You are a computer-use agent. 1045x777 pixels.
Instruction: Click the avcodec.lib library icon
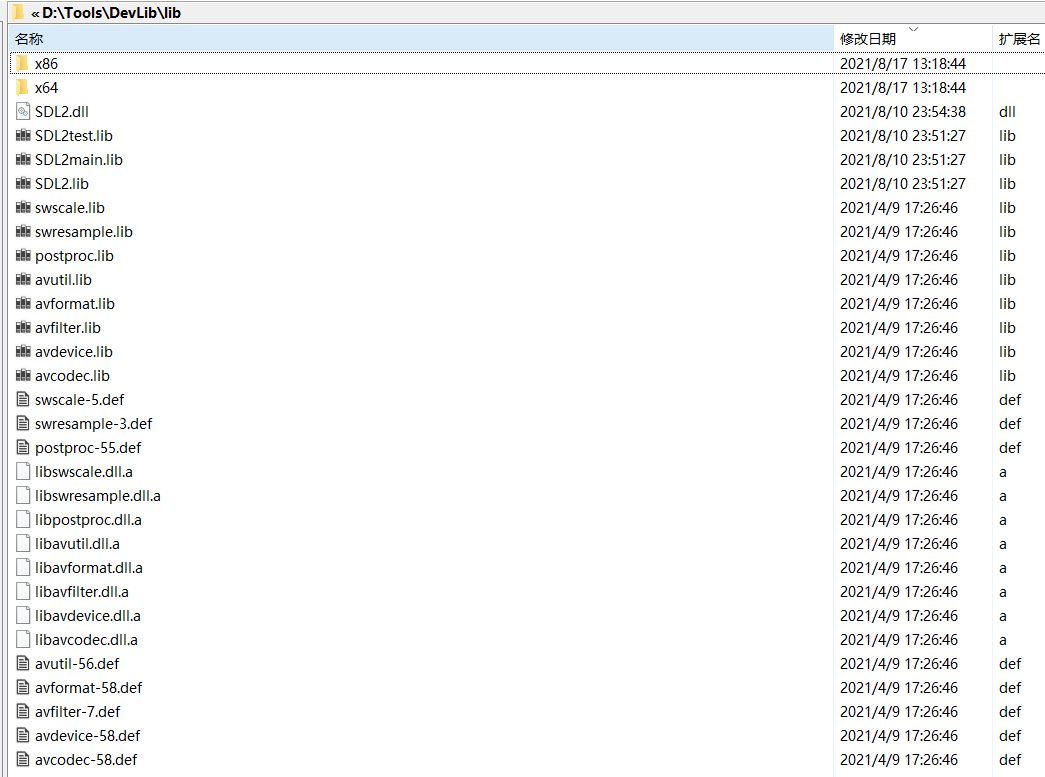tap(22, 375)
